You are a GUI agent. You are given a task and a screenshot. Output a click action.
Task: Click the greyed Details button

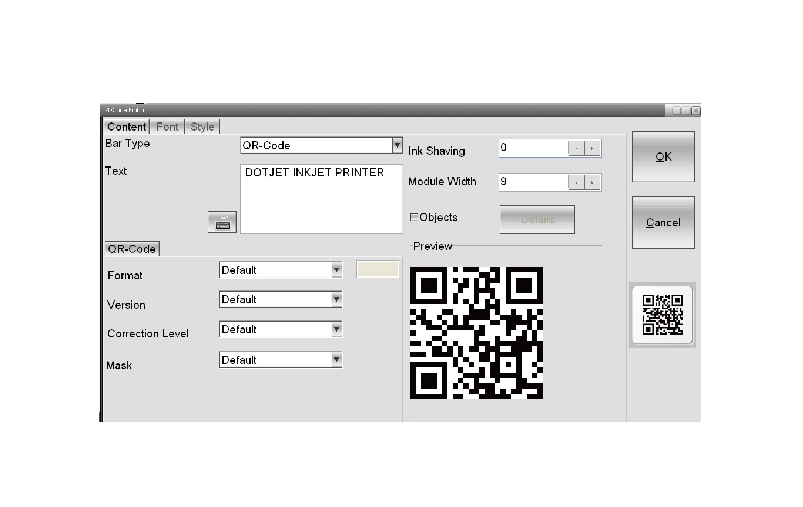tap(537, 220)
